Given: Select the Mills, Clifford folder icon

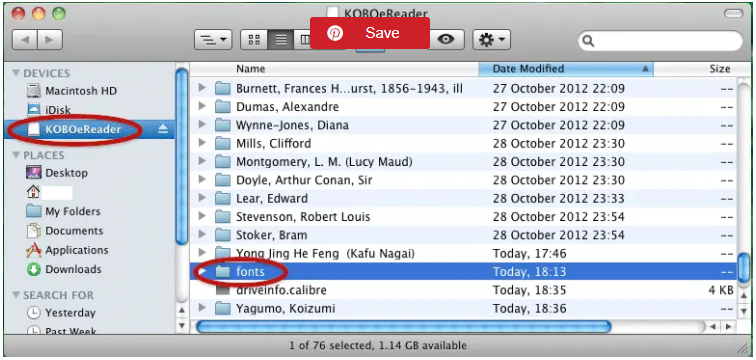Looking at the screenshot, I should [222, 143].
